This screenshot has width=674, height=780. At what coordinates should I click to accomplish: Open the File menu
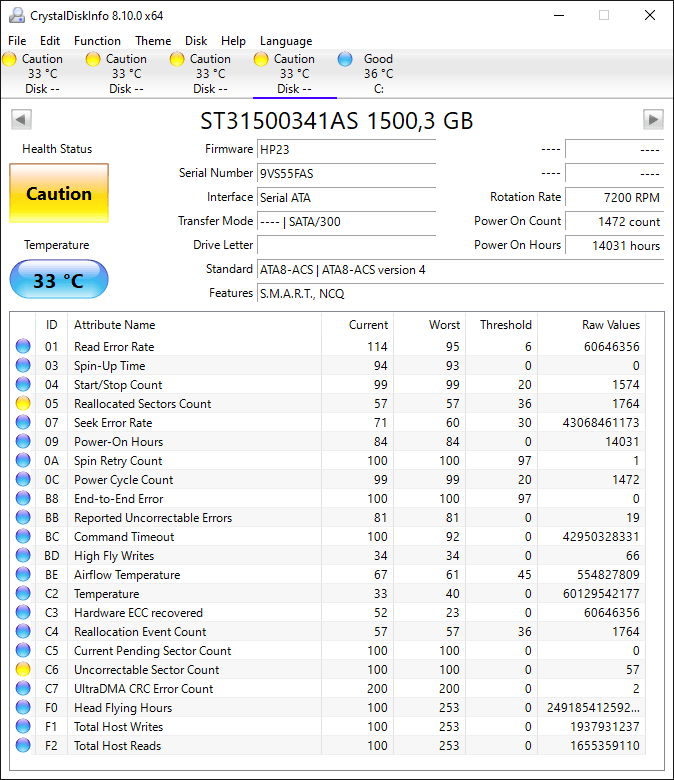(17, 41)
